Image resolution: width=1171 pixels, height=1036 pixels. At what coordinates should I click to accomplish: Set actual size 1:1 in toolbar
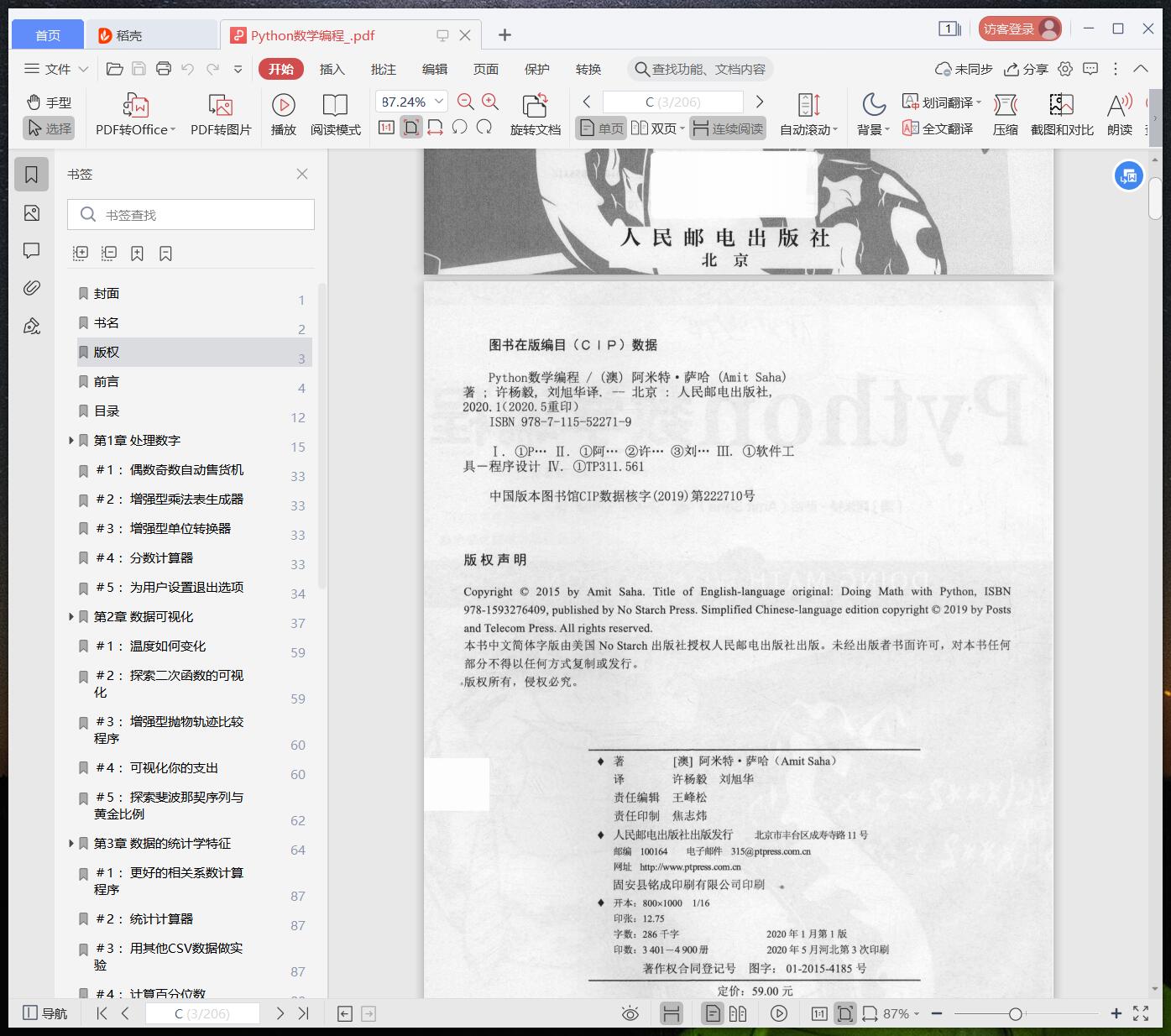tap(386, 128)
